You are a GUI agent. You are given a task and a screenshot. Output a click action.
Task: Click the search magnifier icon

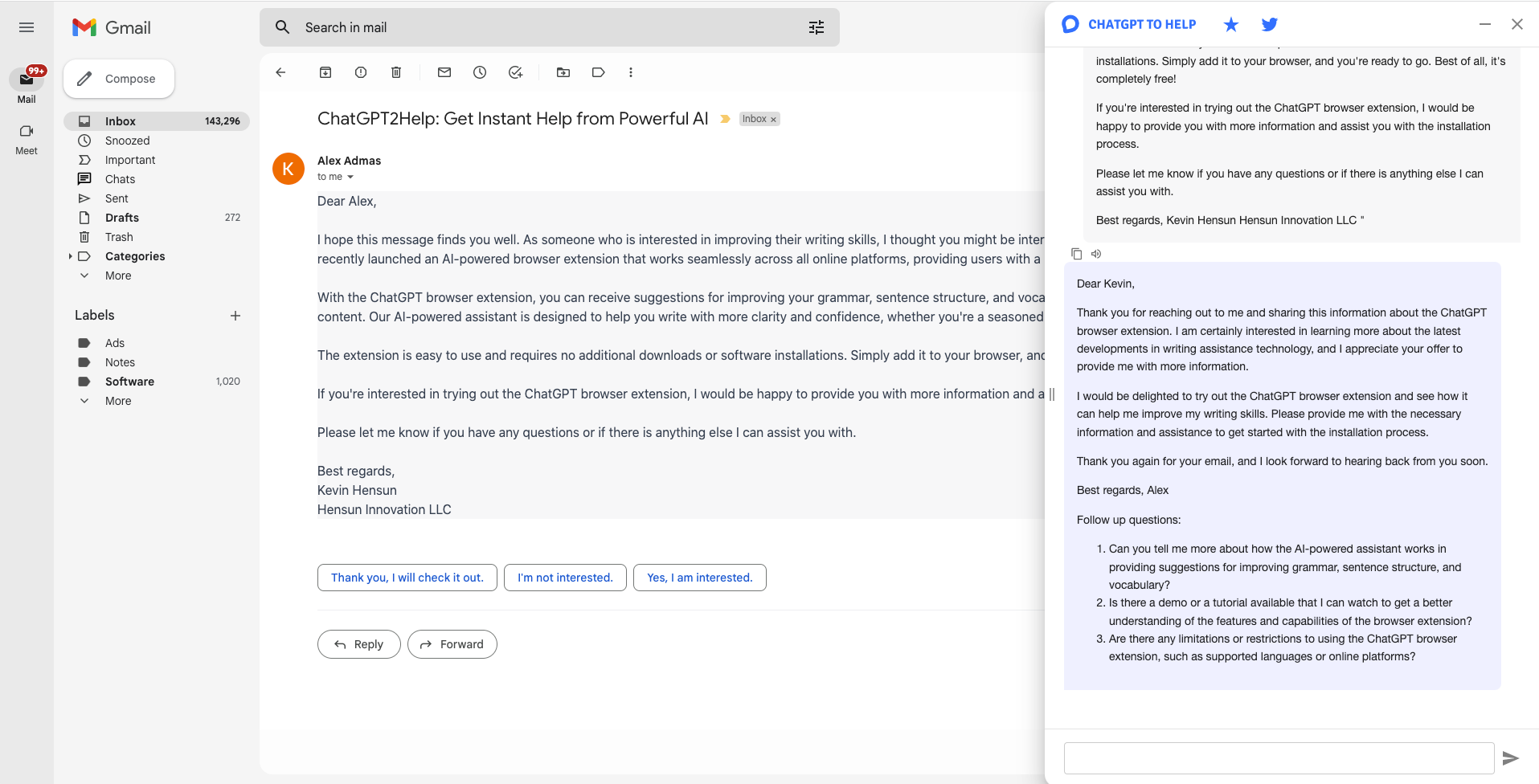tap(282, 27)
